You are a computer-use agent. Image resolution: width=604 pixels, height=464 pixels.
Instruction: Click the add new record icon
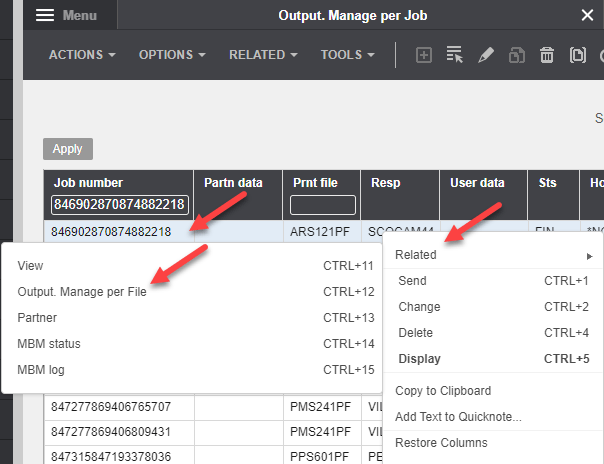point(424,55)
